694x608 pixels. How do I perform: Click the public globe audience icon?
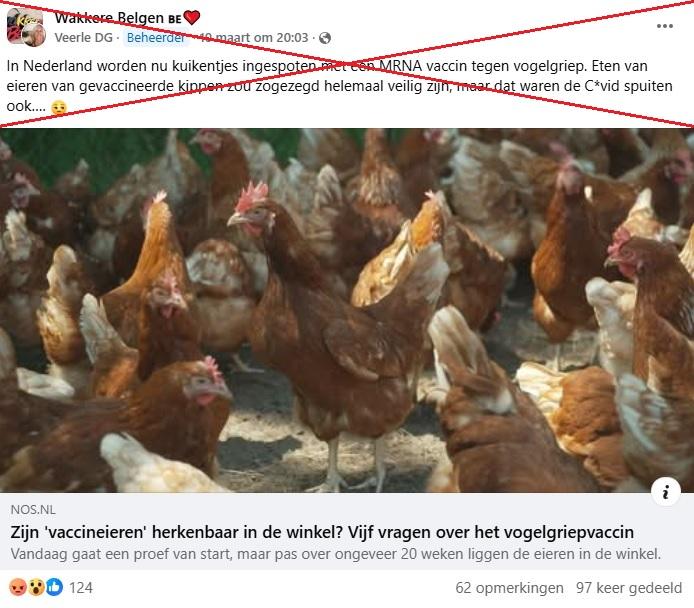pos(325,38)
